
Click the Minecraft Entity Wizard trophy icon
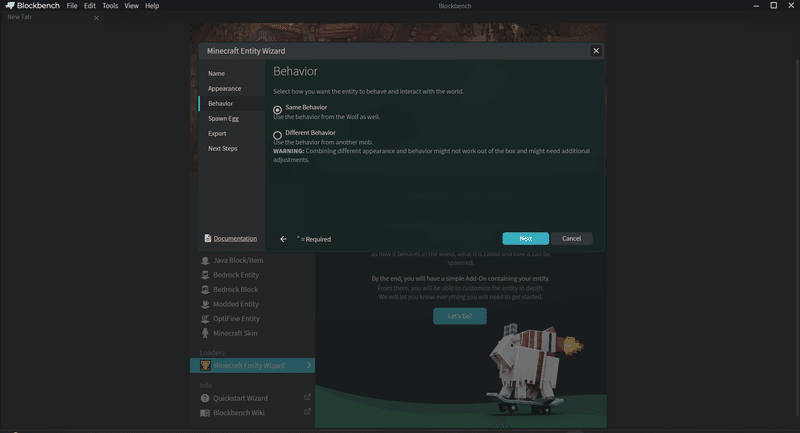205,365
